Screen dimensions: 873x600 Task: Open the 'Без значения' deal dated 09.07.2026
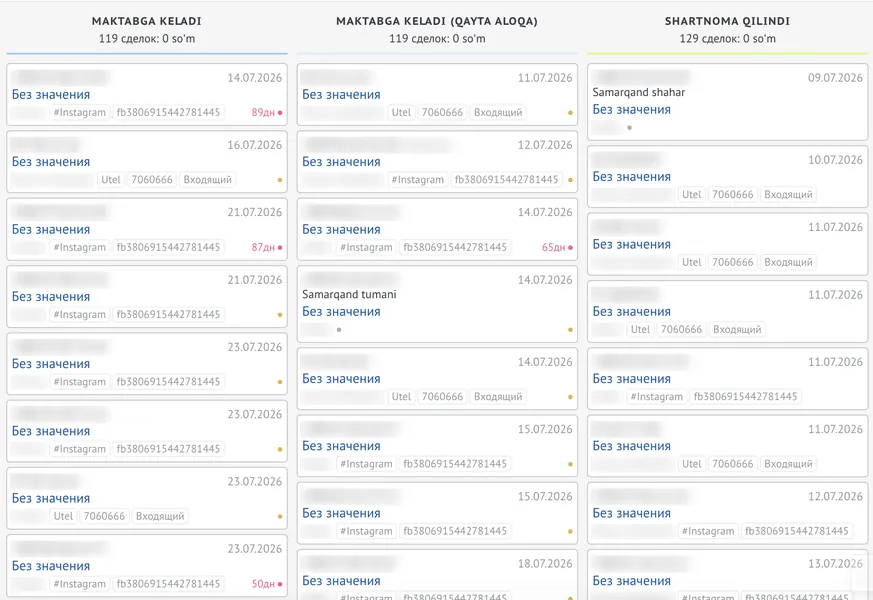[631, 110]
